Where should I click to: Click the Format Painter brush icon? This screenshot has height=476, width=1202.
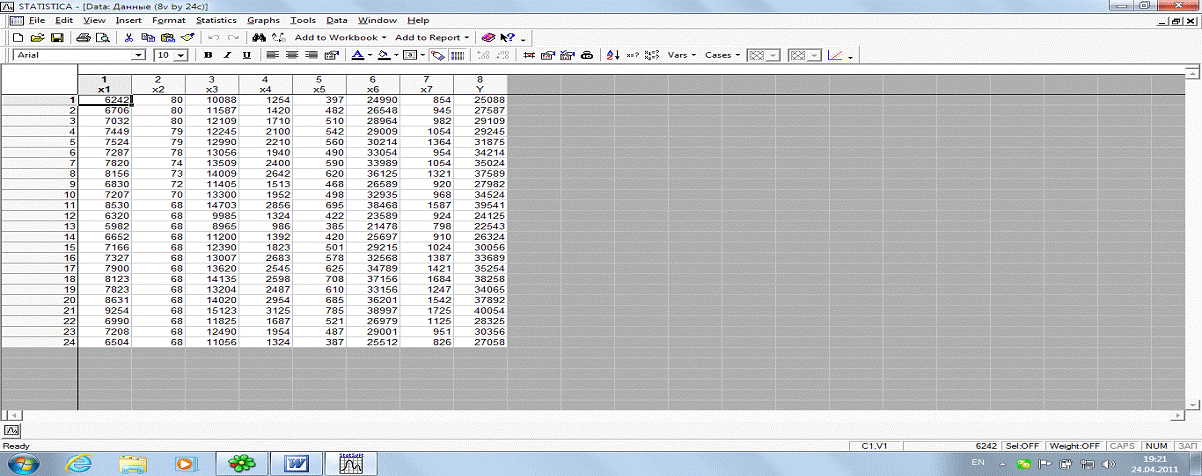(187, 38)
